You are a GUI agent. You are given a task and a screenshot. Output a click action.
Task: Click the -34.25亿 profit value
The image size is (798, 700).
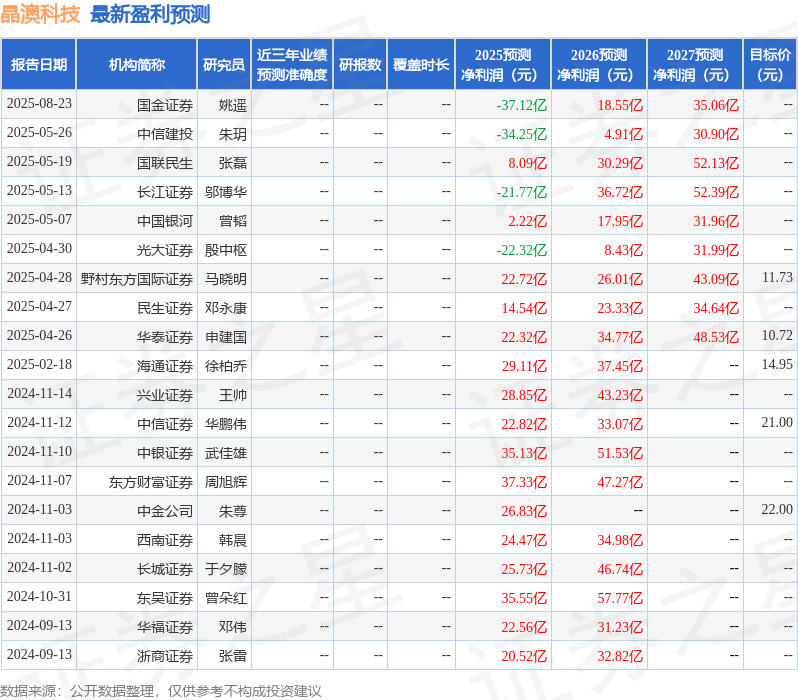coord(522,134)
